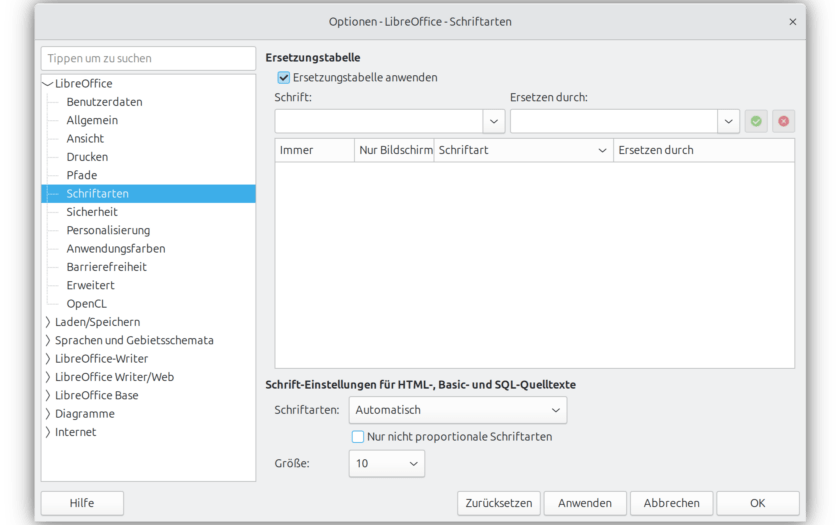Click the Anwenden button
The image size is (840, 525).
[585, 503]
